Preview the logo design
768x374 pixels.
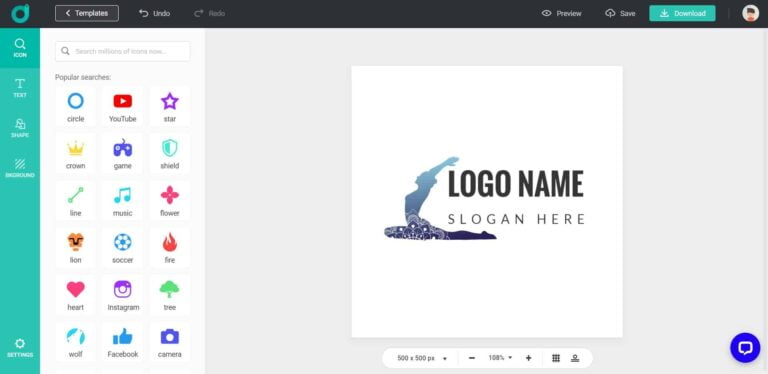pos(562,14)
